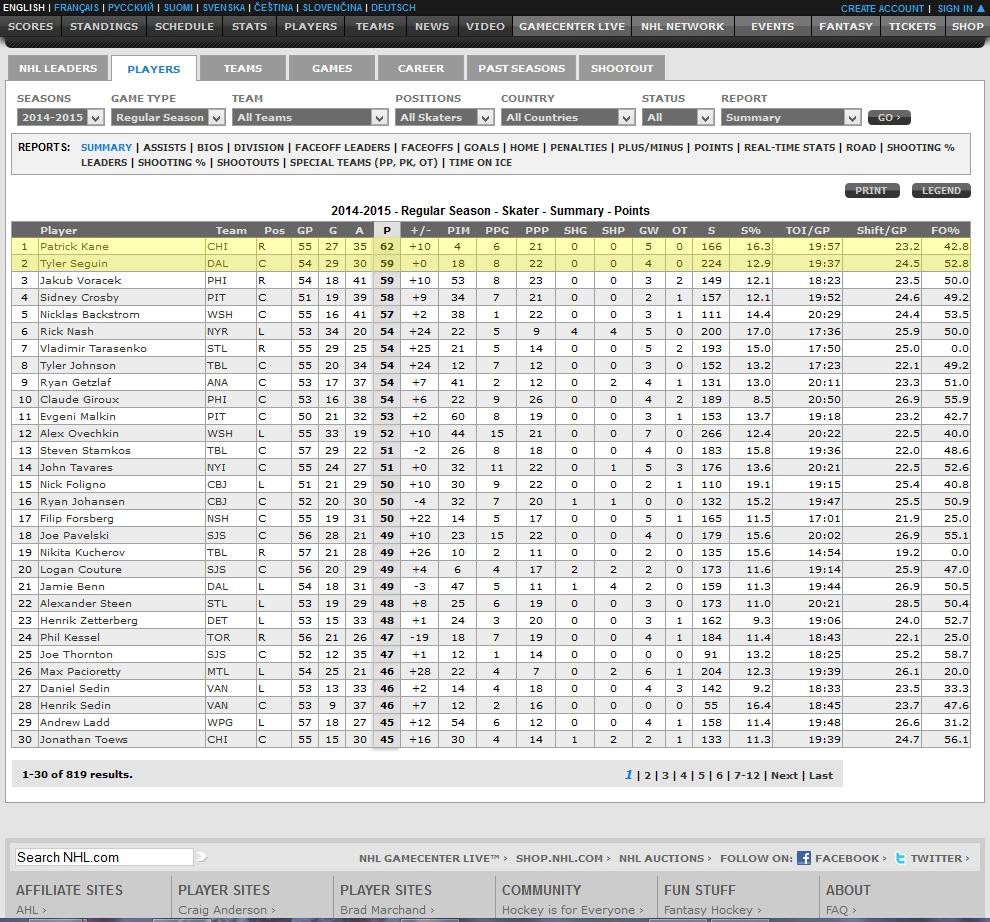This screenshot has width=990, height=922.
Task: Click SIGN IN link
Action: tap(955, 8)
